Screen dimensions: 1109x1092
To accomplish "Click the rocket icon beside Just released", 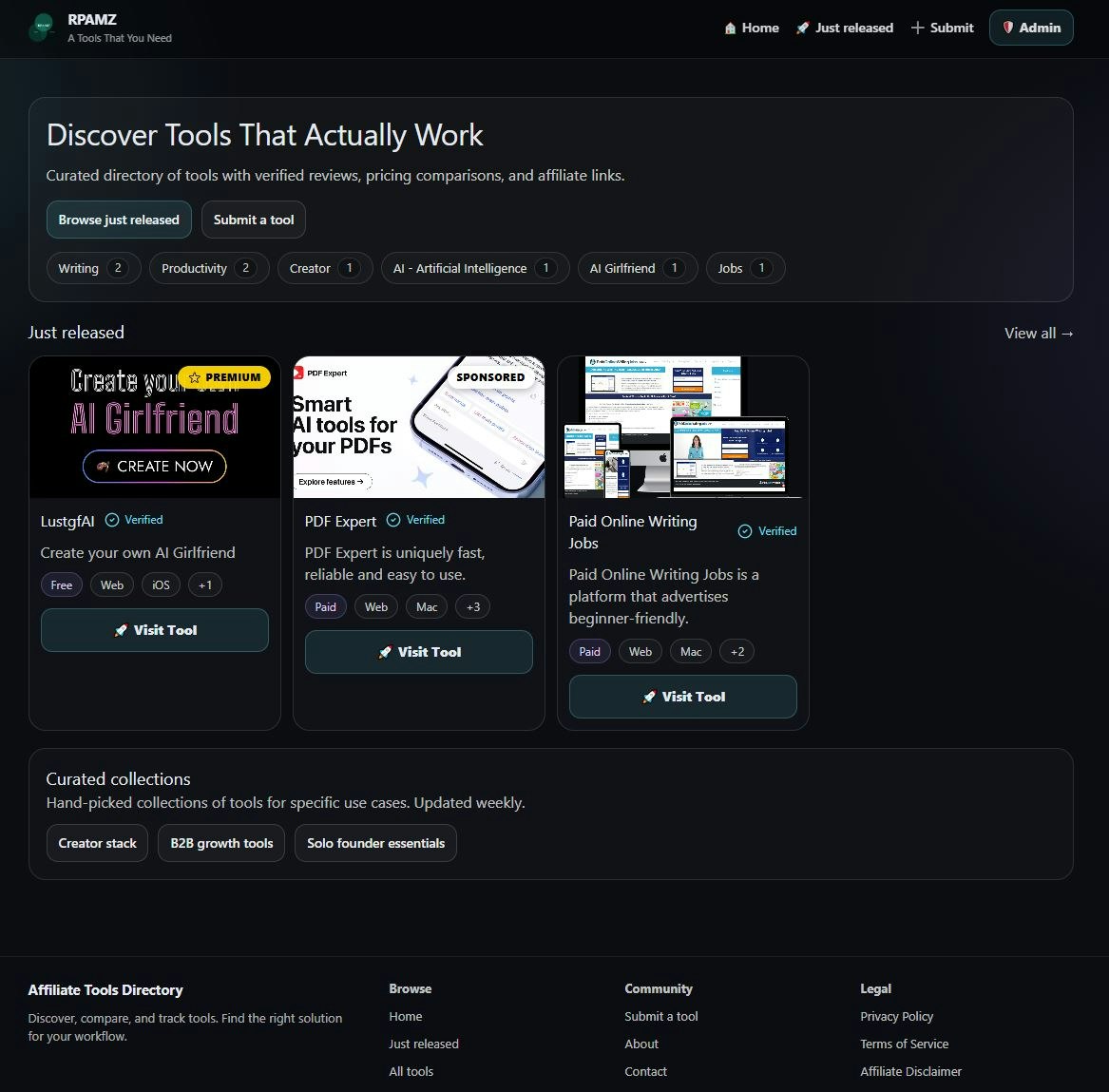I will pyautogui.click(x=802, y=29).
